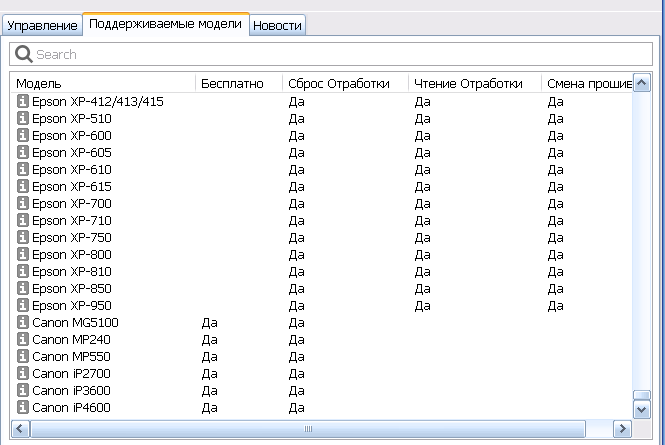Click Чтение Отработки 'Да' for Epson XP-510
The height and width of the screenshot is (445, 665).
click(422, 119)
